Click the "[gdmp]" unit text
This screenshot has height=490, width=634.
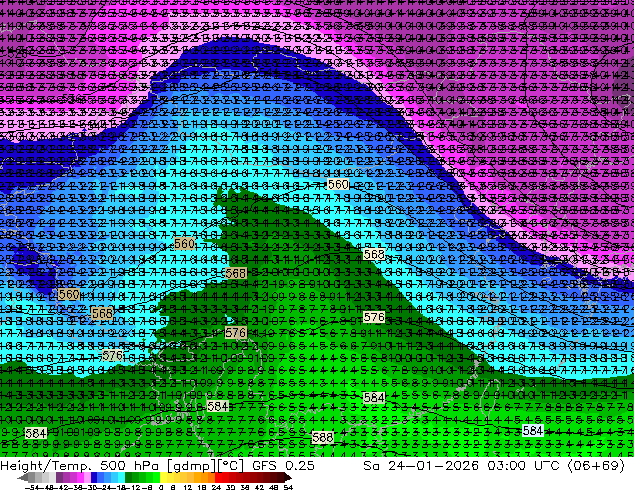click(x=190, y=466)
